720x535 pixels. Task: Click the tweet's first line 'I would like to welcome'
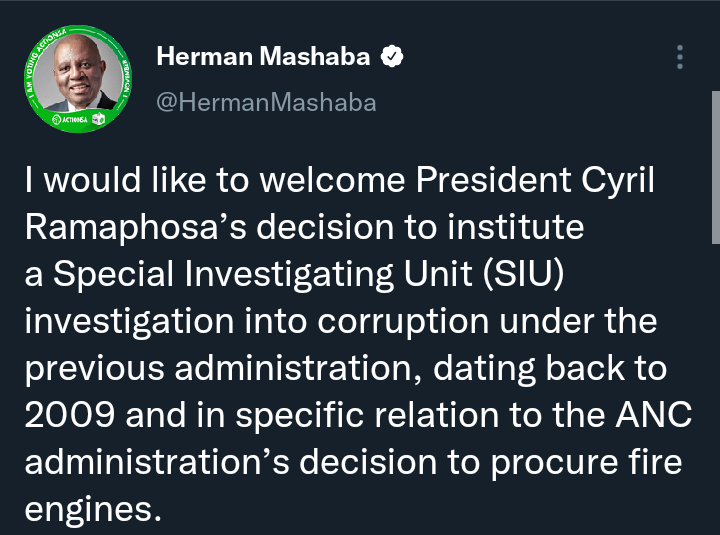click(x=215, y=180)
